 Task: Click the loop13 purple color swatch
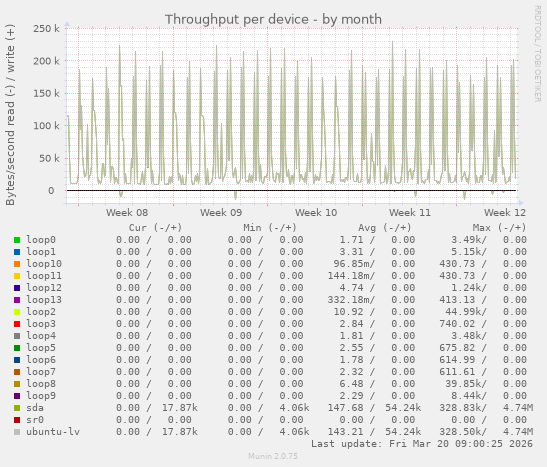tap(17, 300)
